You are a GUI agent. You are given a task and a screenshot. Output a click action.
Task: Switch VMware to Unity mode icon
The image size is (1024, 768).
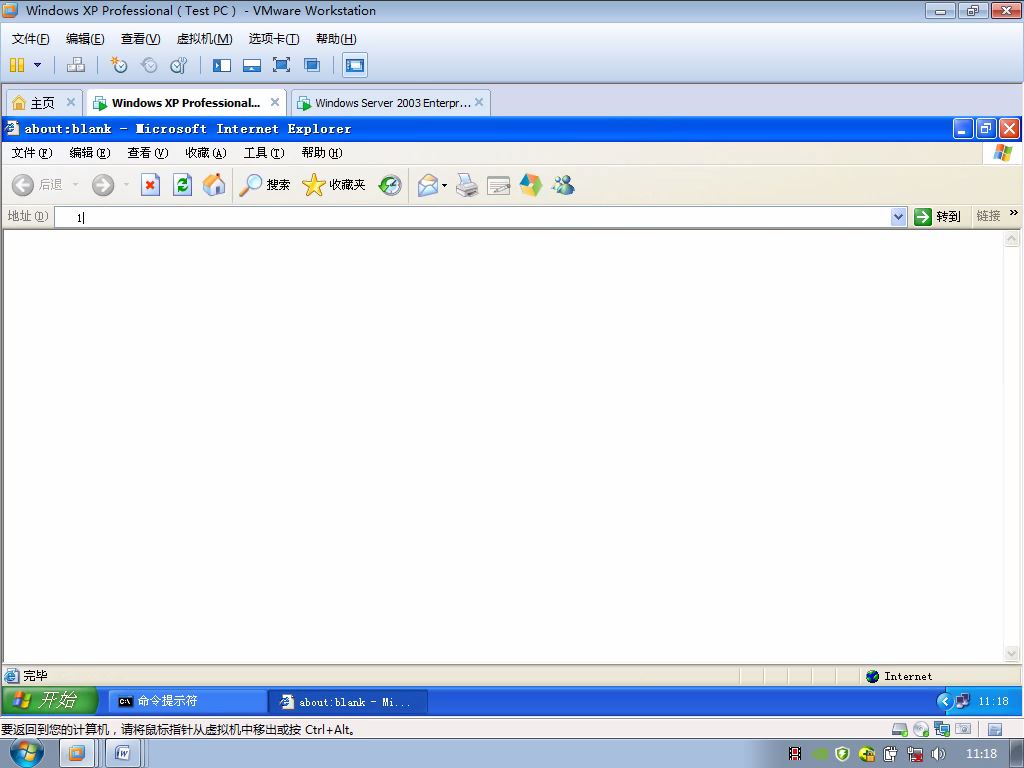[x=312, y=65]
